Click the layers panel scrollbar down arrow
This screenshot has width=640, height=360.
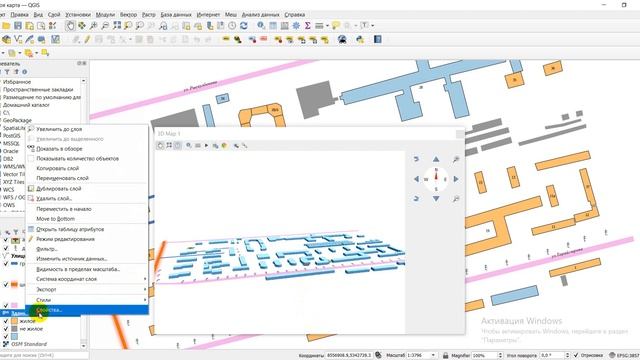pos(84,346)
